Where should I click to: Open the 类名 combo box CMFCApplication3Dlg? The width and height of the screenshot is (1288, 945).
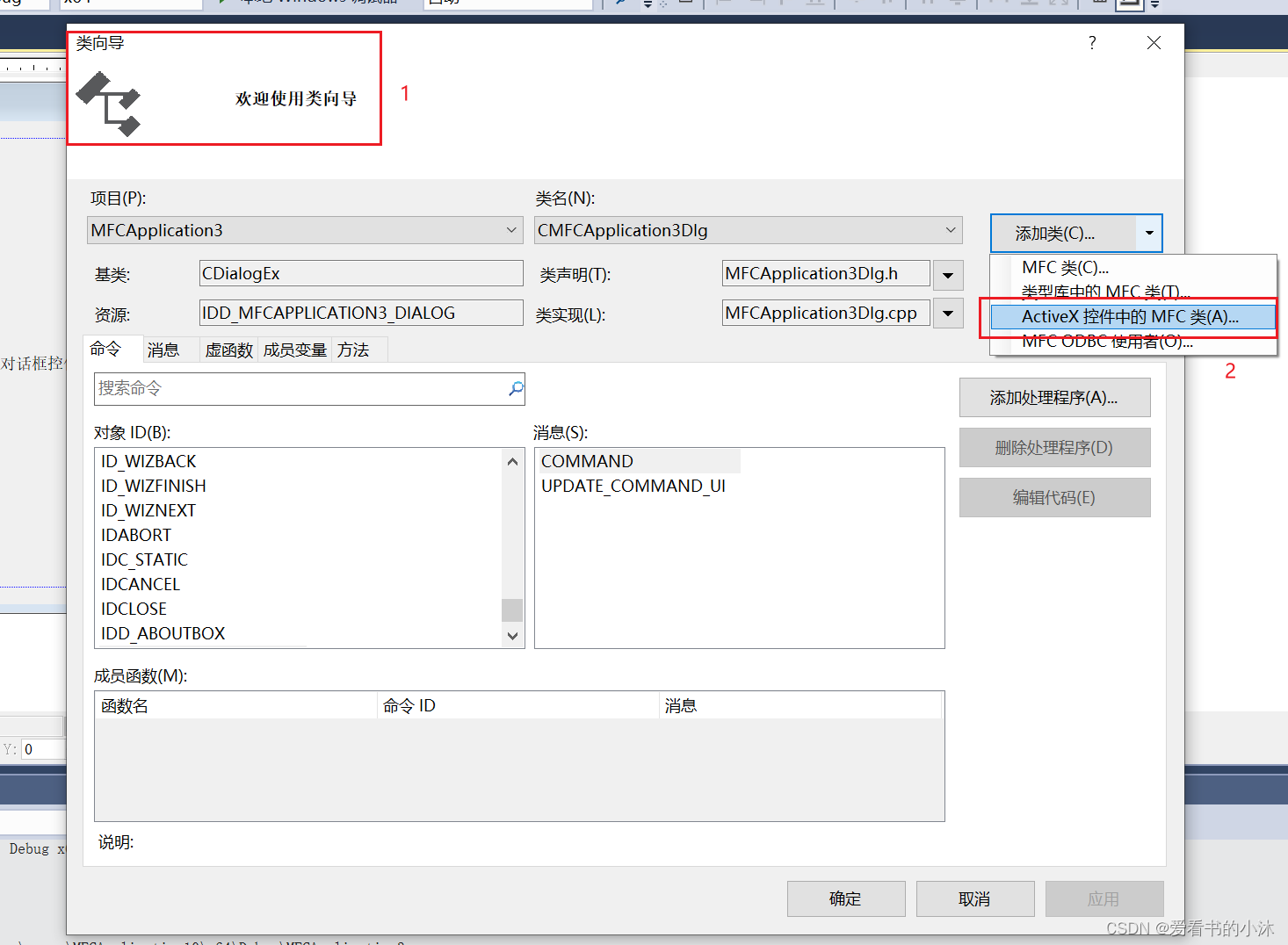tap(749, 230)
